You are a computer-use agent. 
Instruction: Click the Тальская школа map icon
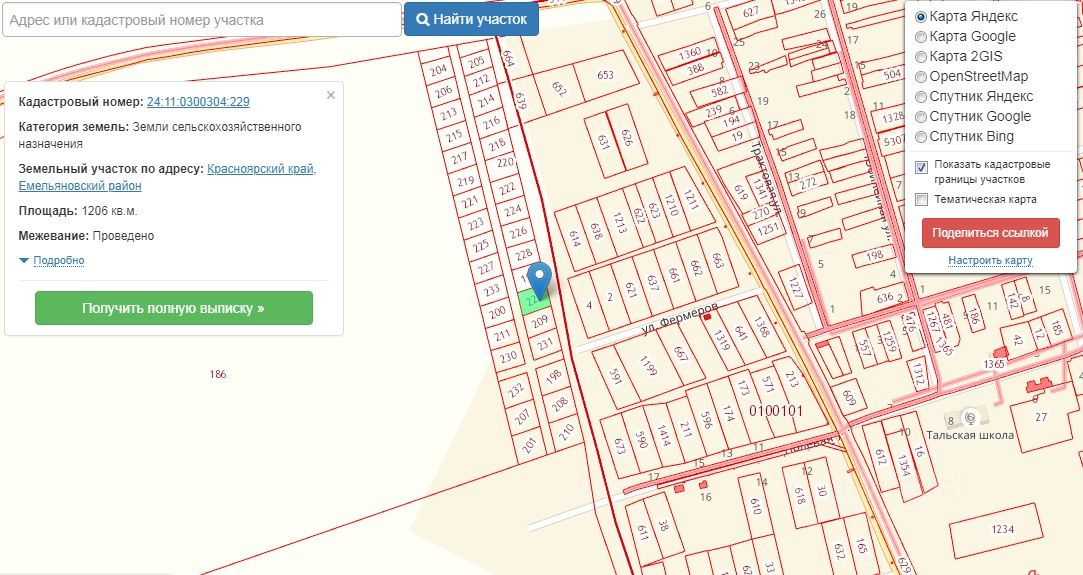[967, 416]
